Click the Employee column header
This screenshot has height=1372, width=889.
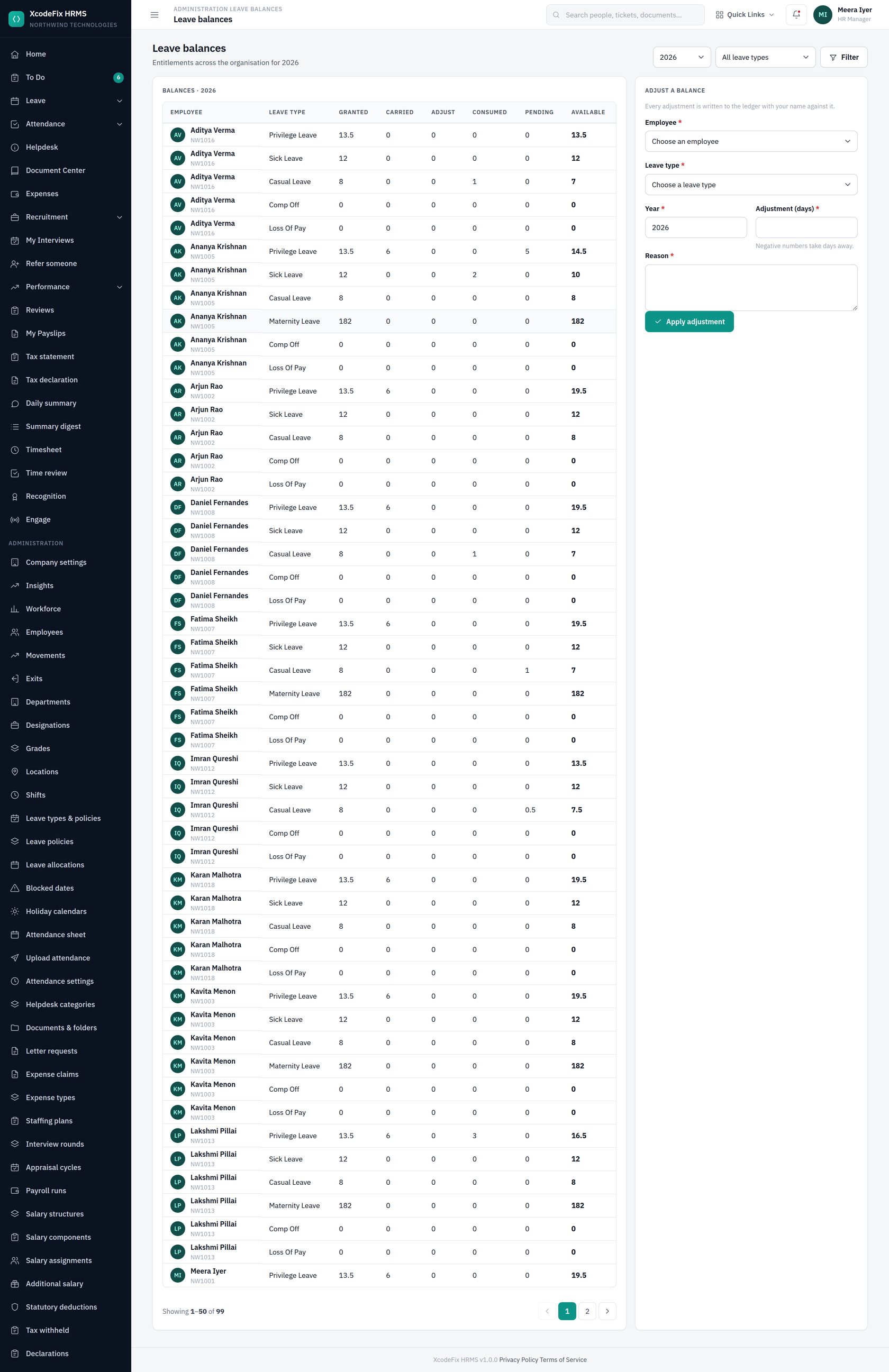tap(186, 113)
